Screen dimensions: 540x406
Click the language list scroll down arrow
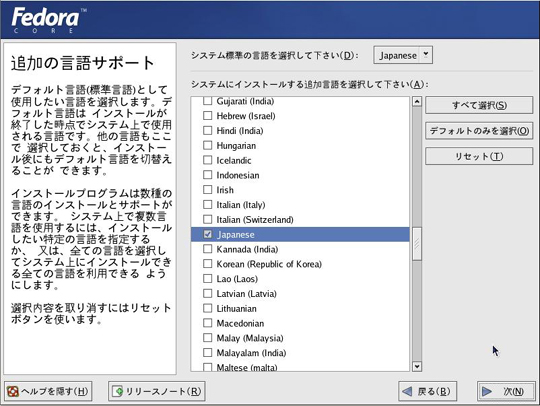tap(417, 366)
